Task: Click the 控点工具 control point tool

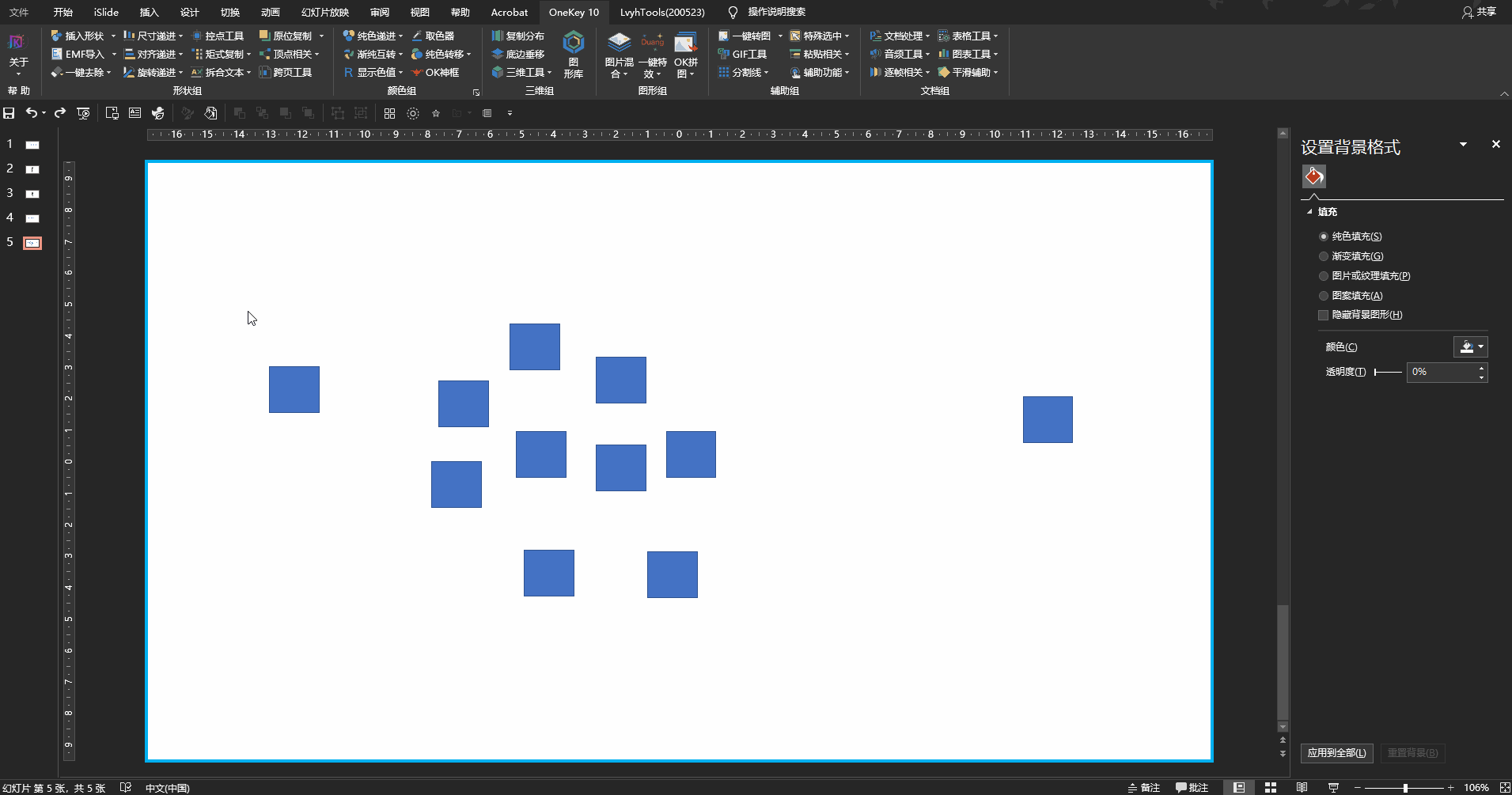Action: tap(218, 36)
